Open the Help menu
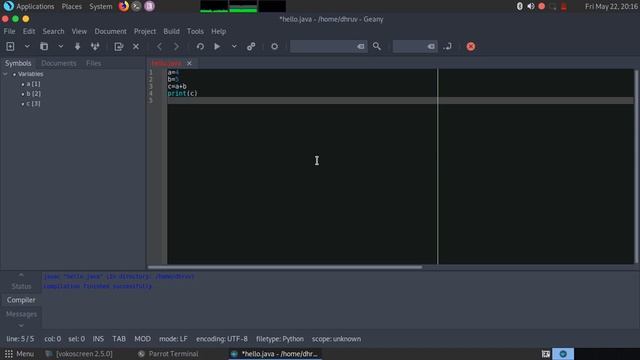 219,31
